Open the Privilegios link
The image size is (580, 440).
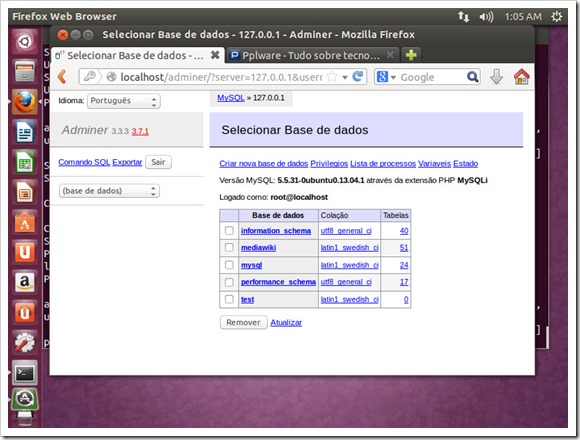pos(329,163)
